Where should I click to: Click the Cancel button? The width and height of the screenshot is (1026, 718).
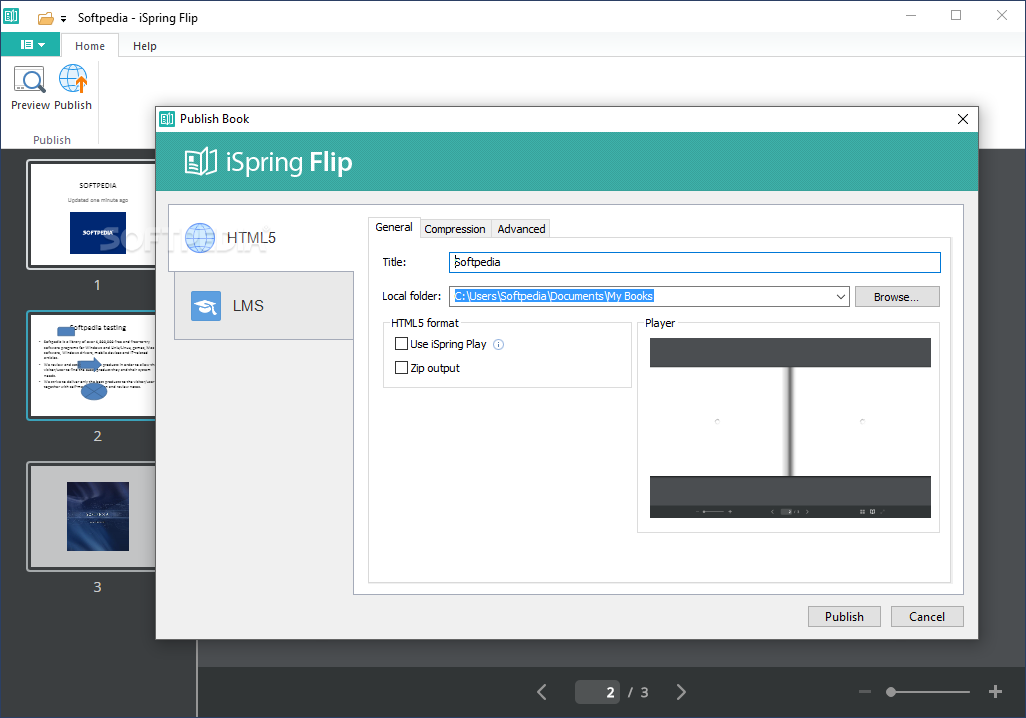tap(927, 617)
